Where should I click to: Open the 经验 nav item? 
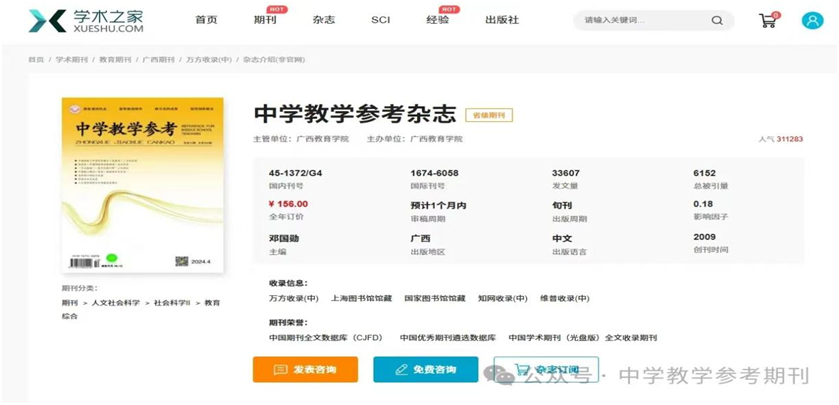437,20
